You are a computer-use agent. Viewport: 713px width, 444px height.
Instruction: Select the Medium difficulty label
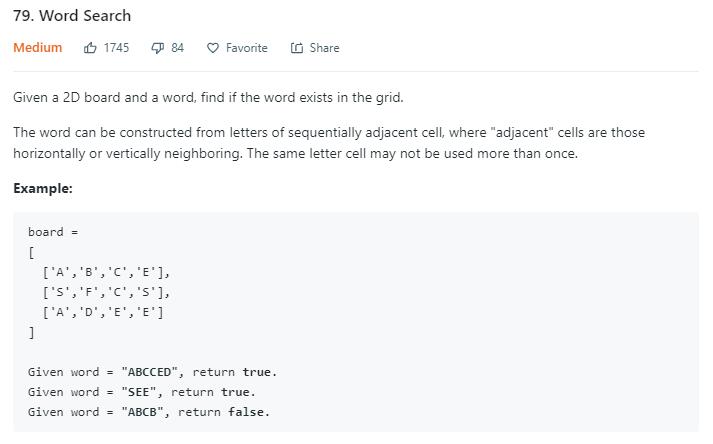tap(37, 48)
